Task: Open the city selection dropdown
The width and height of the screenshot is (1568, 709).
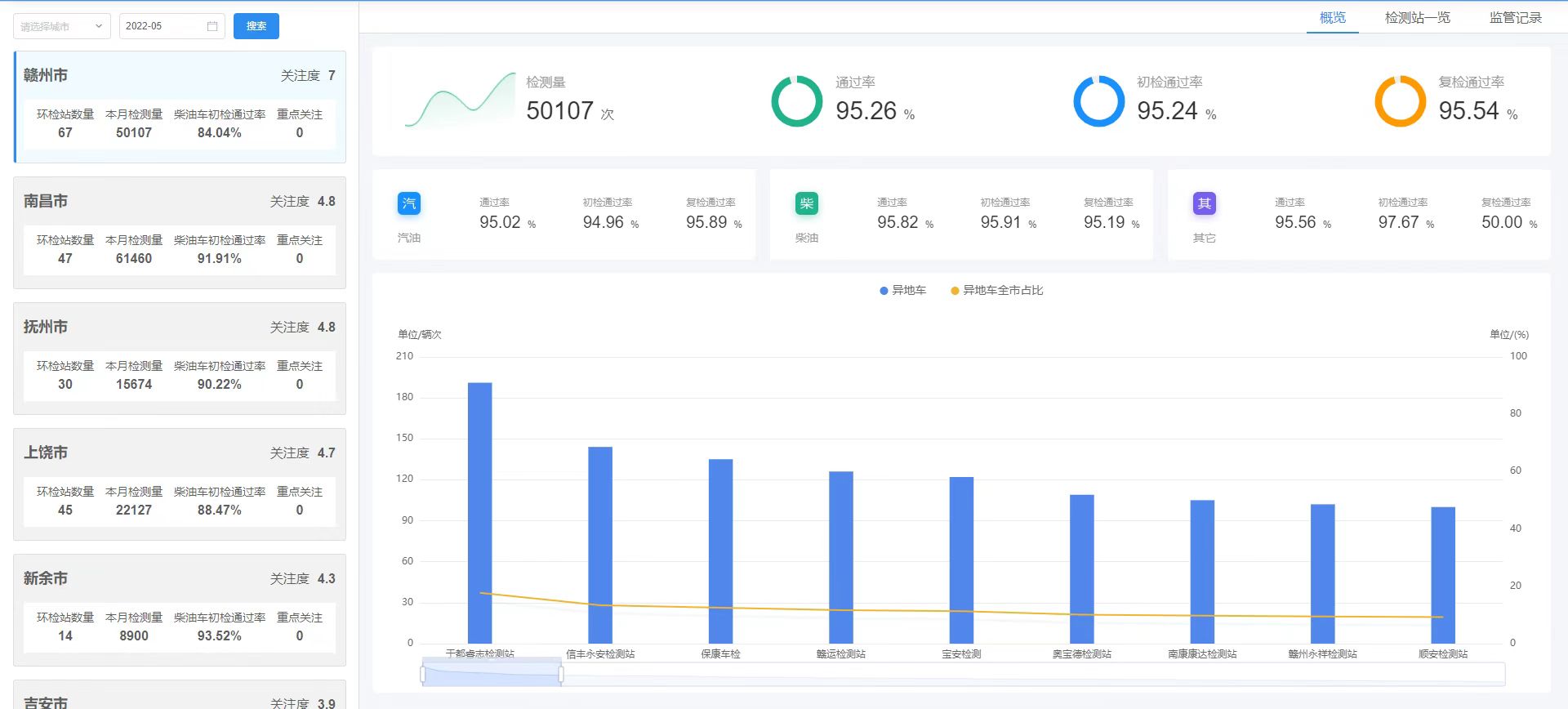Action: pyautogui.click(x=62, y=26)
